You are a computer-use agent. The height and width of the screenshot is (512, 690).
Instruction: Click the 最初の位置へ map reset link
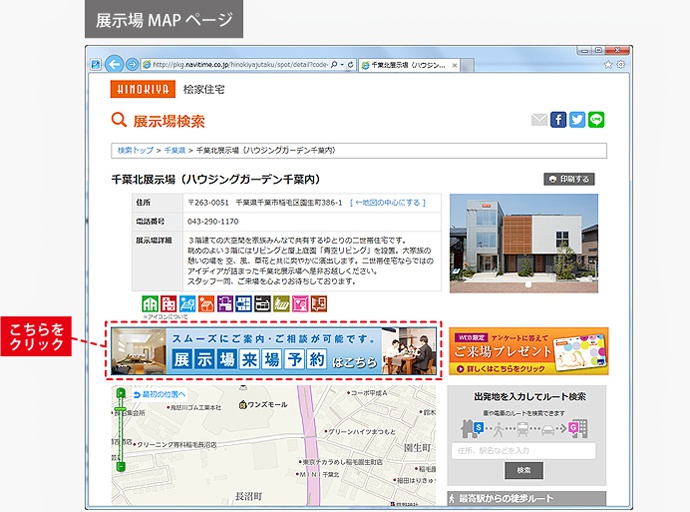tap(158, 395)
